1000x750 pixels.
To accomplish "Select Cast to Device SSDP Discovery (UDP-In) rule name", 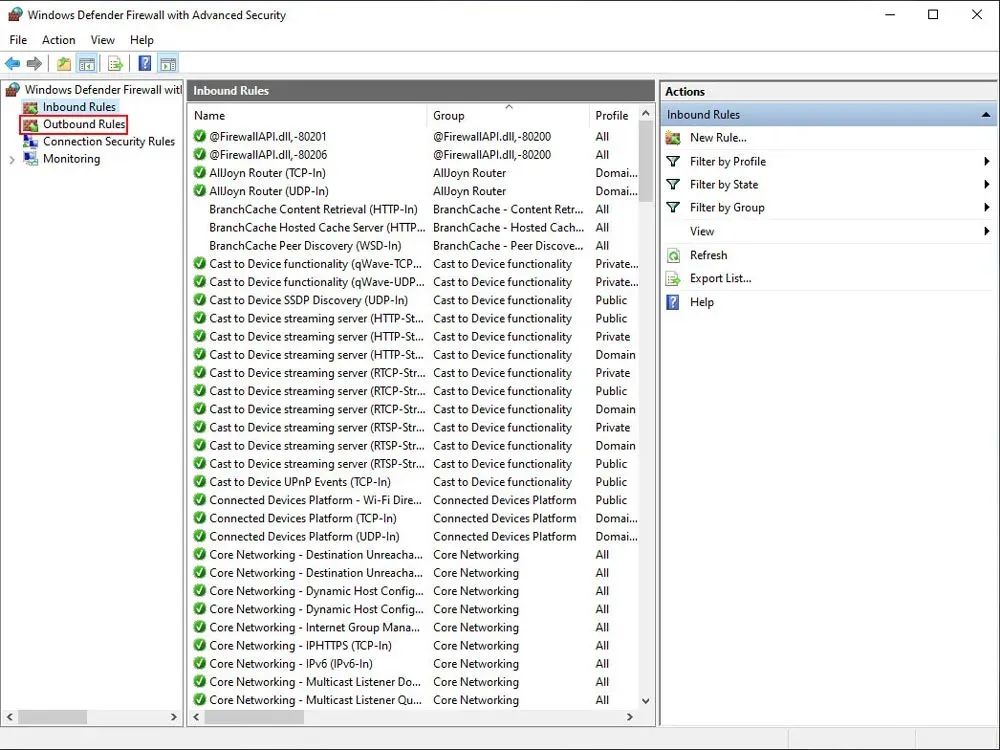I will coord(308,300).
